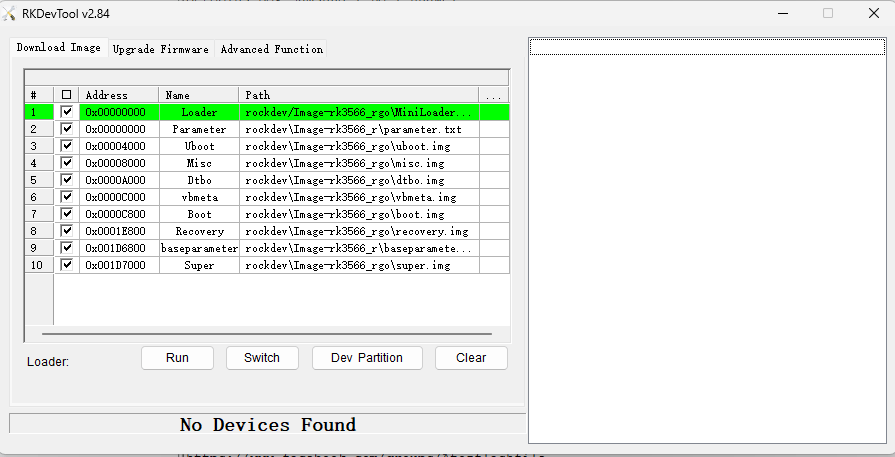Uncheck the Parameter row checkbox
Image resolution: width=895 pixels, height=457 pixels.
[x=67, y=129]
